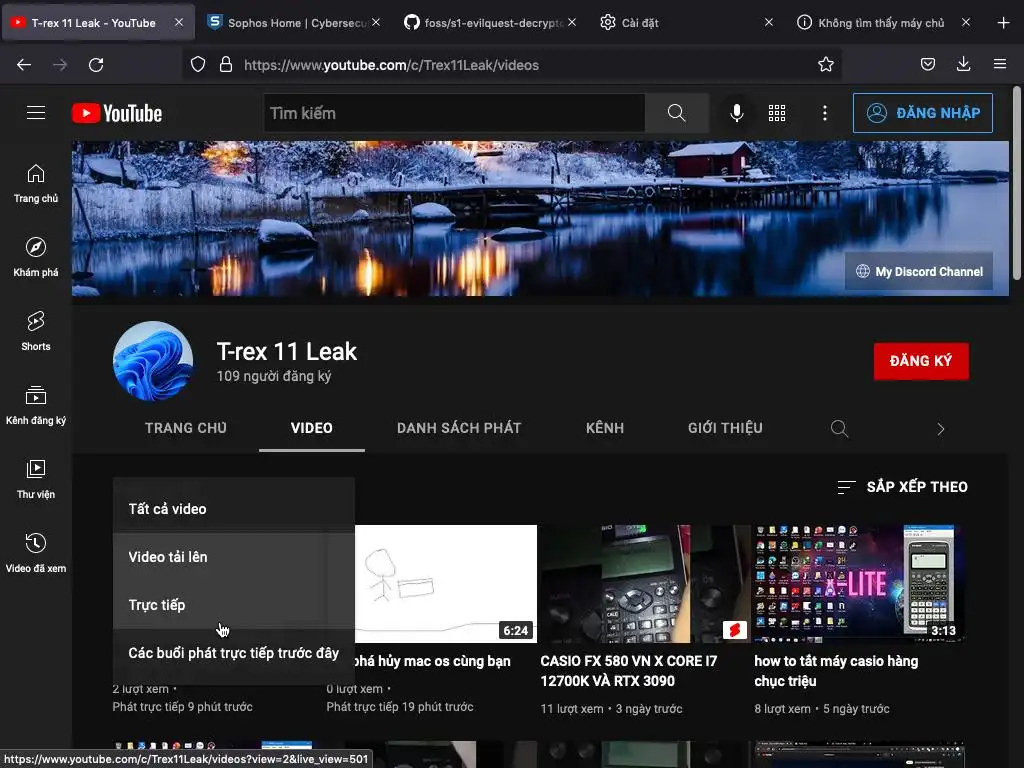Image resolution: width=1024 pixels, height=768 pixels.
Task: Open Video đã xem history
Action: click(36, 552)
